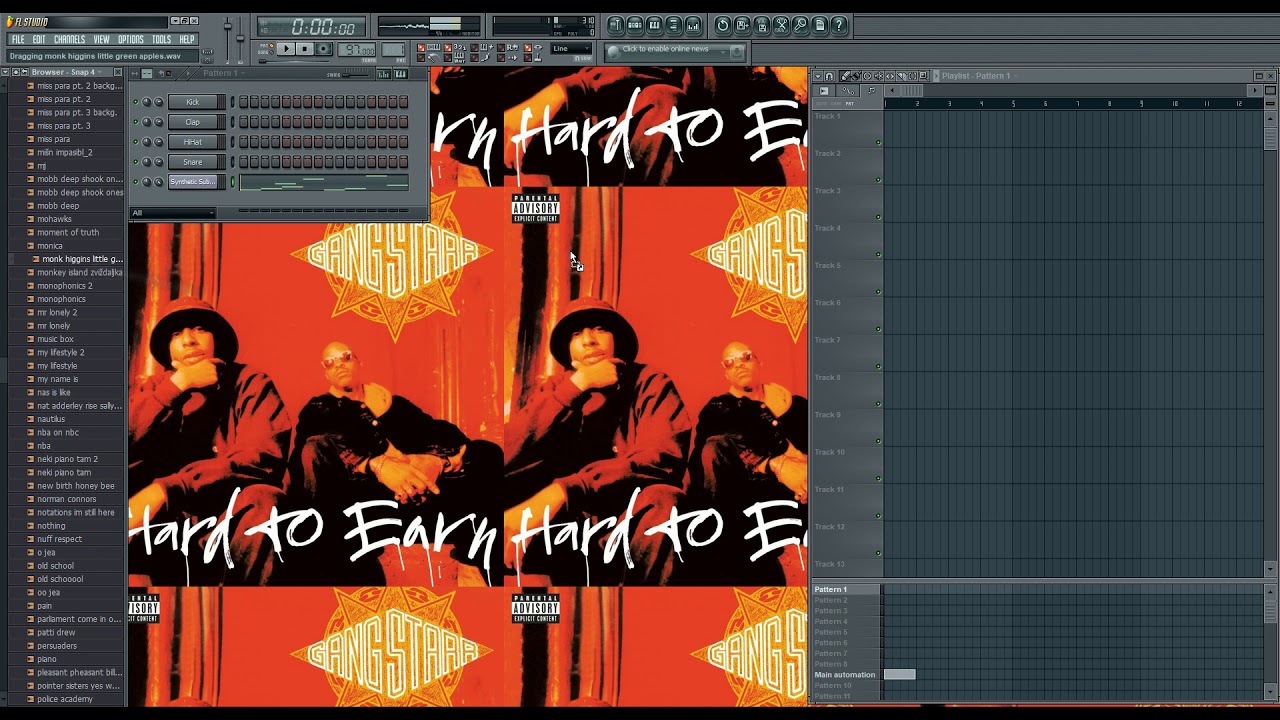Toggle Track 1 mute light in playlist
This screenshot has width=1280, height=720.
point(879,142)
